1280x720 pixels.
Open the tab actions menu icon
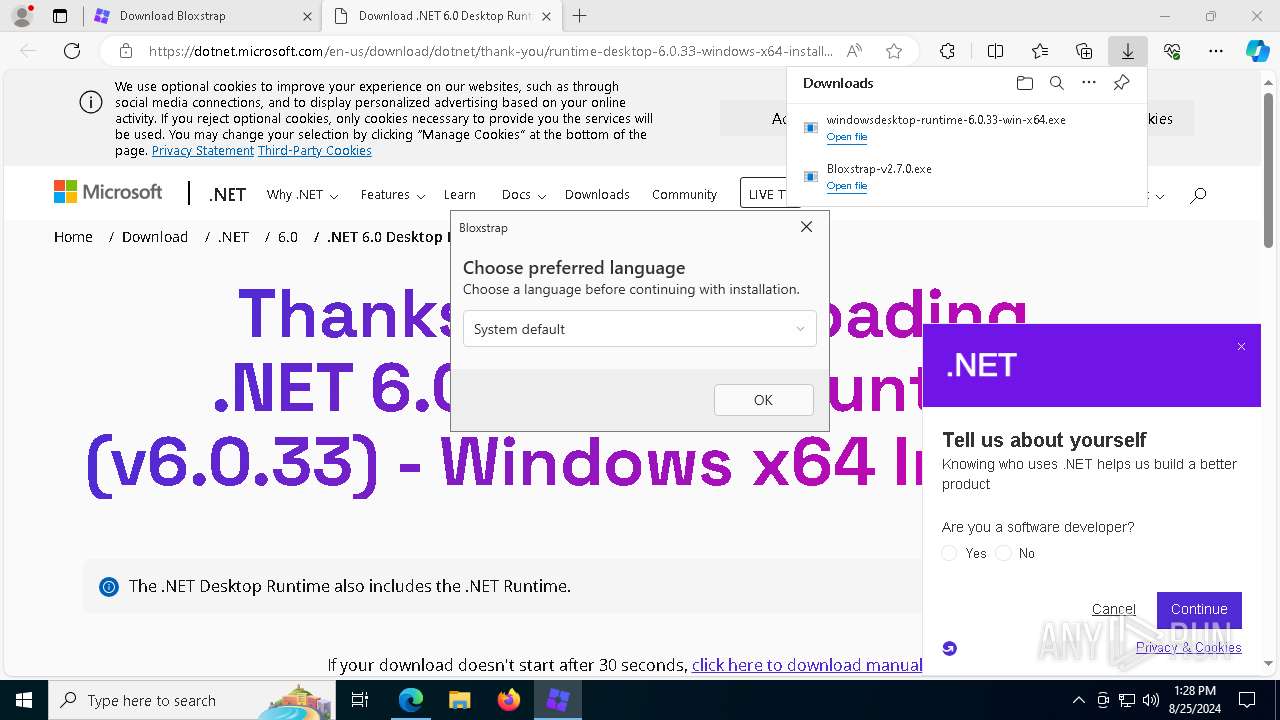pos(60,16)
